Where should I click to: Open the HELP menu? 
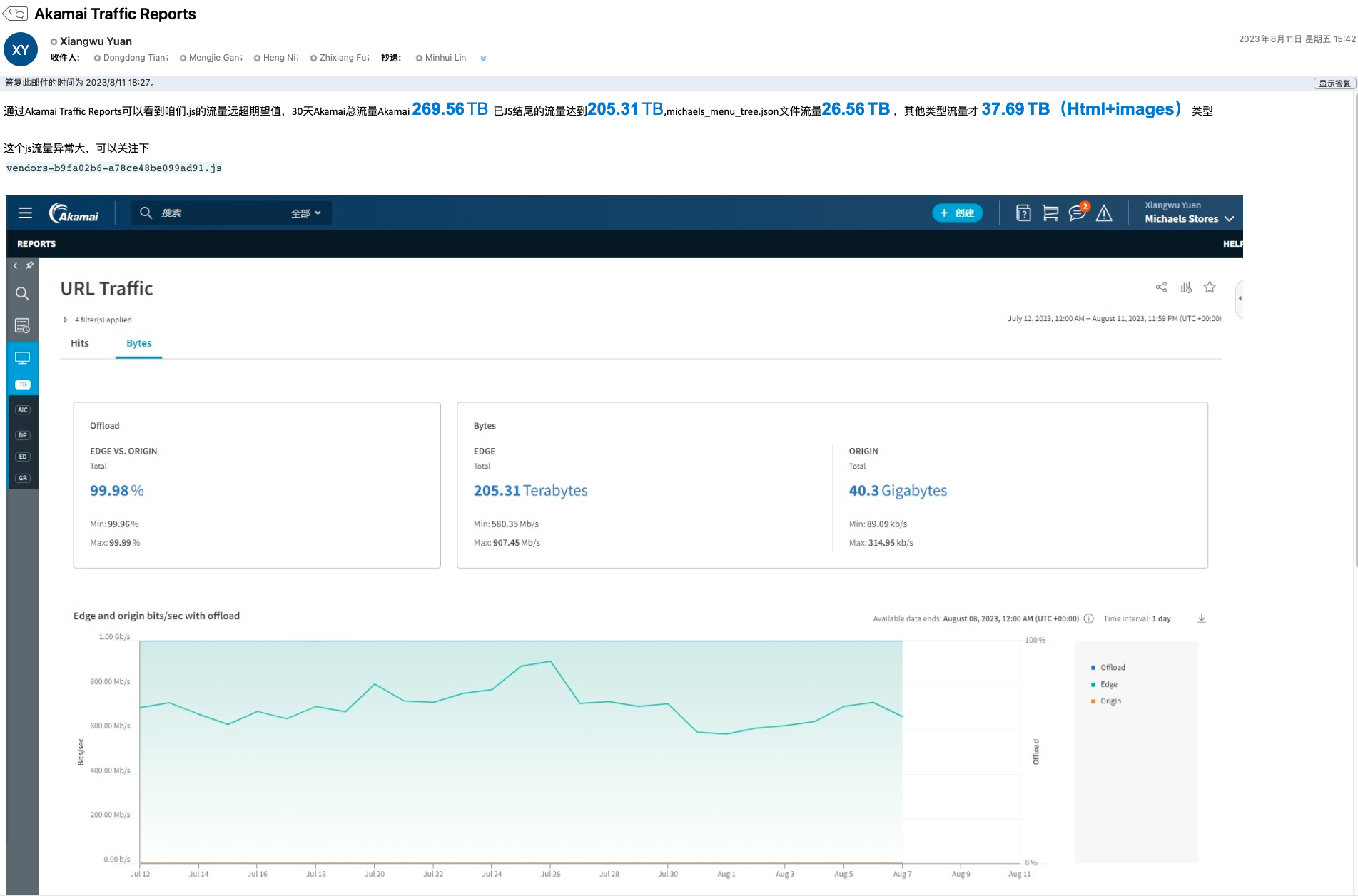coord(1232,244)
